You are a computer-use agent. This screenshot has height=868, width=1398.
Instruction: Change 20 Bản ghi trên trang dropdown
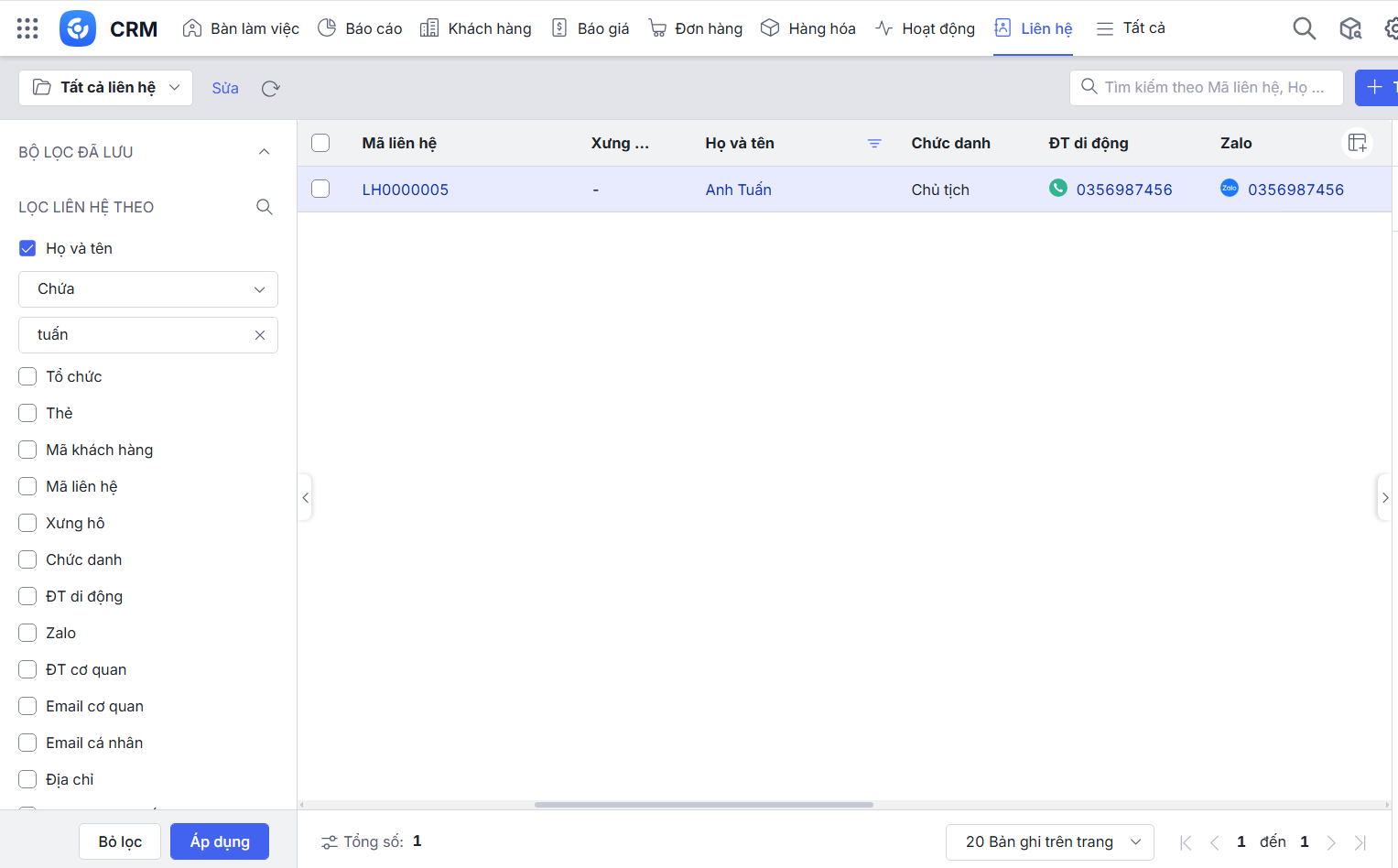click(1049, 841)
